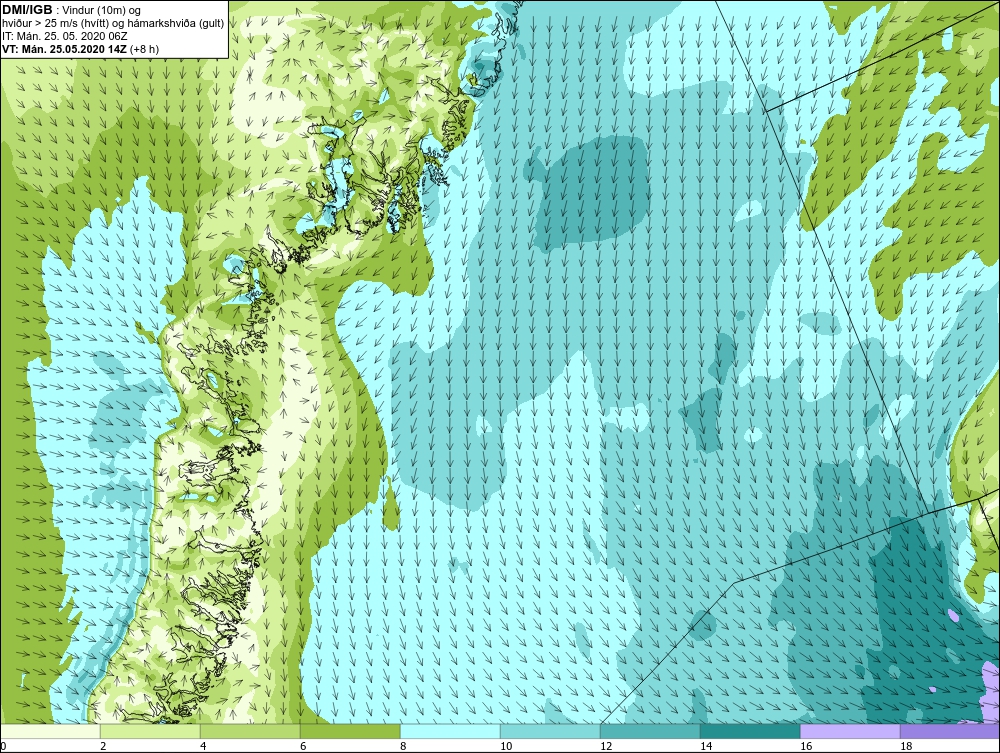Click the 16–18 m/s light purple legend swatch
The image size is (1000, 753).
pos(850,731)
